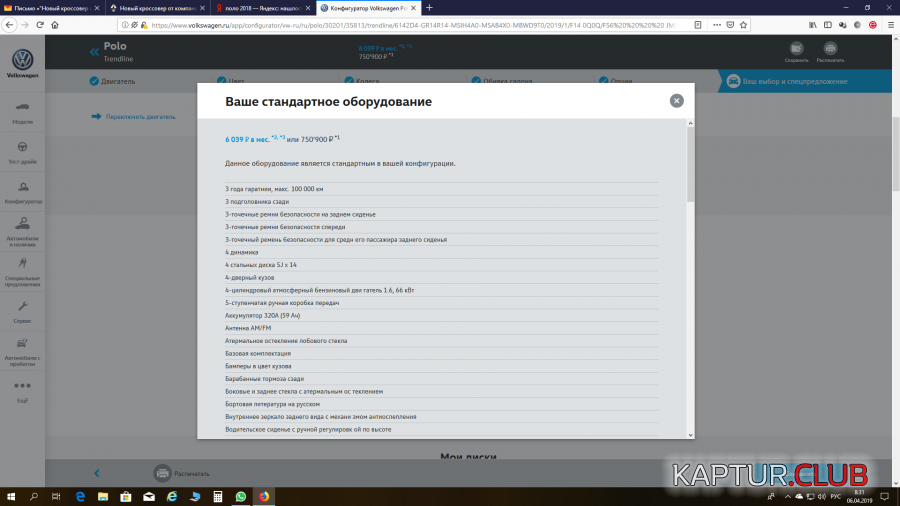
Task: Open the Модели sidebar section
Action: [x=22, y=112]
